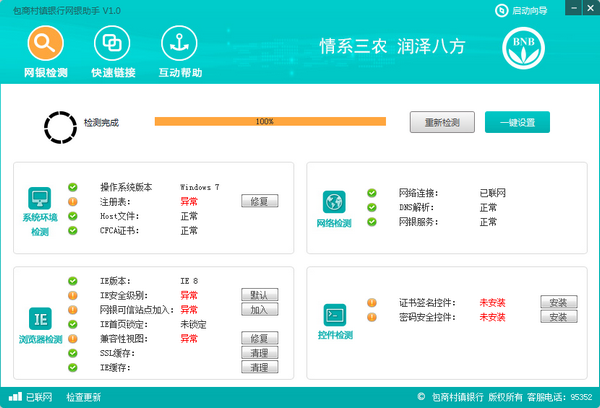Click the 系统环境检测 monitor icon
Screen dimensions: 600x408
click(x=39, y=198)
